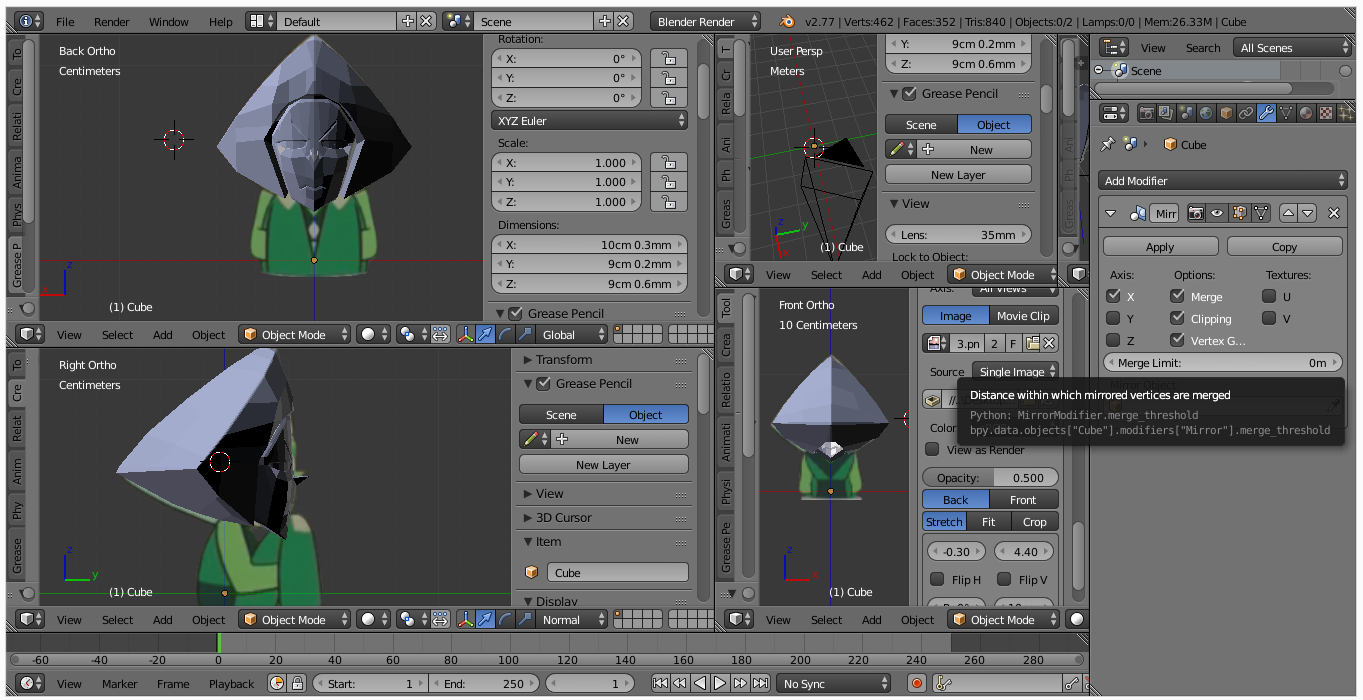Screen dimensions: 1363x700
Task: Play the animation in reverse
Action: coord(700,683)
